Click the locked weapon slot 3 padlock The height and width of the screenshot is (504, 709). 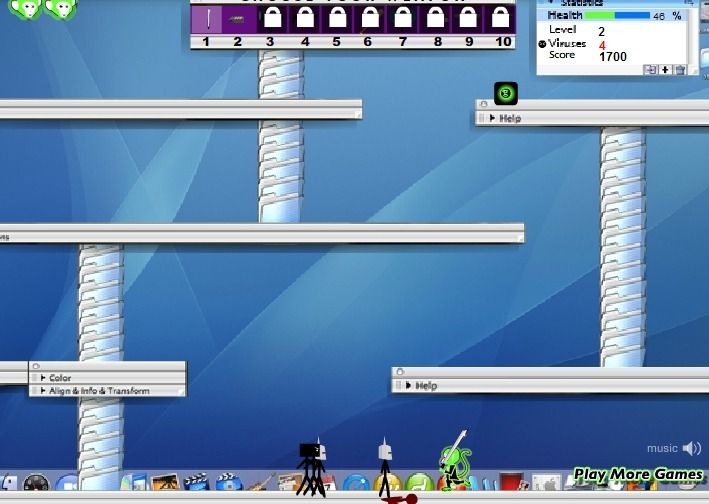click(273, 18)
